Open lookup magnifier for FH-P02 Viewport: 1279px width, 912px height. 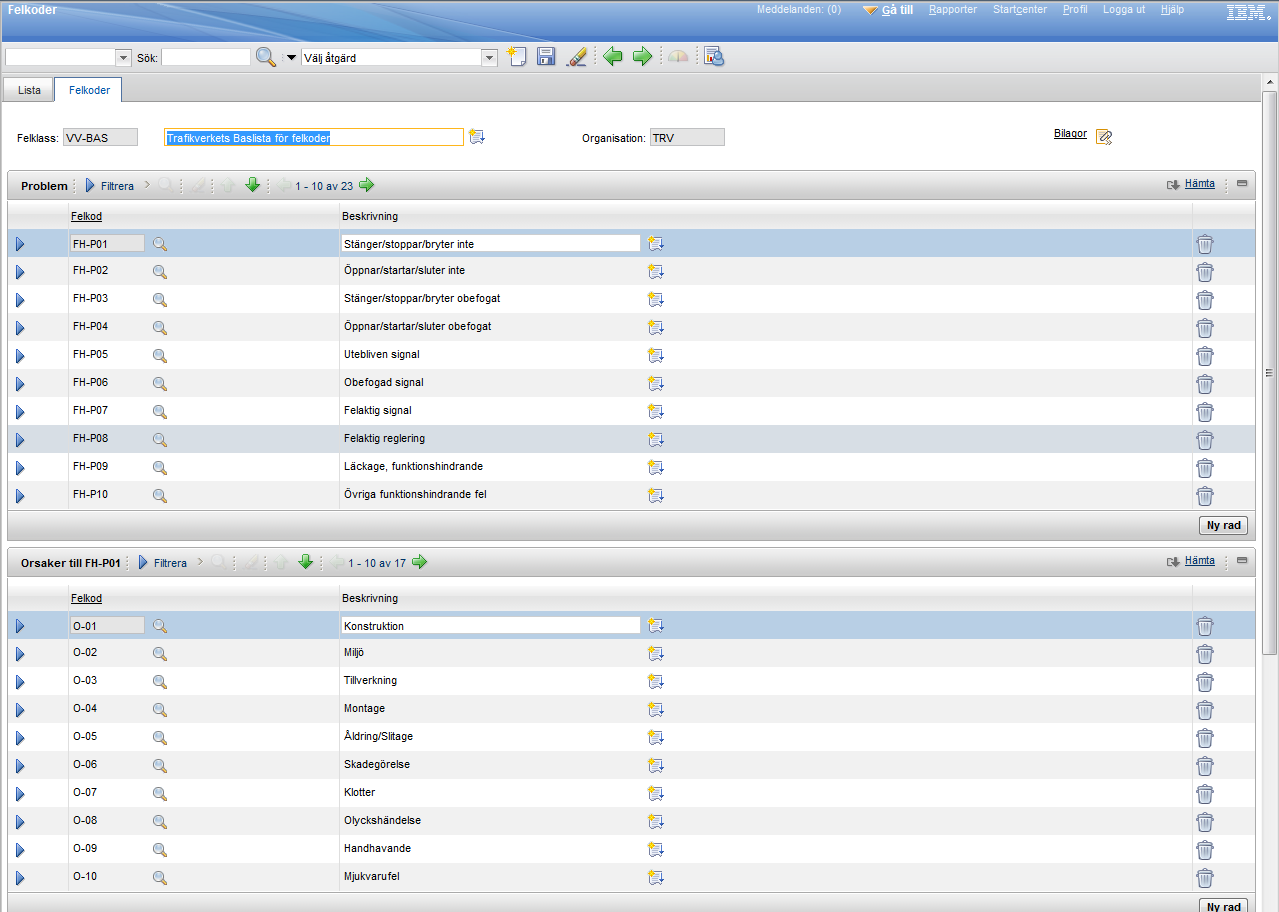click(159, 271)
